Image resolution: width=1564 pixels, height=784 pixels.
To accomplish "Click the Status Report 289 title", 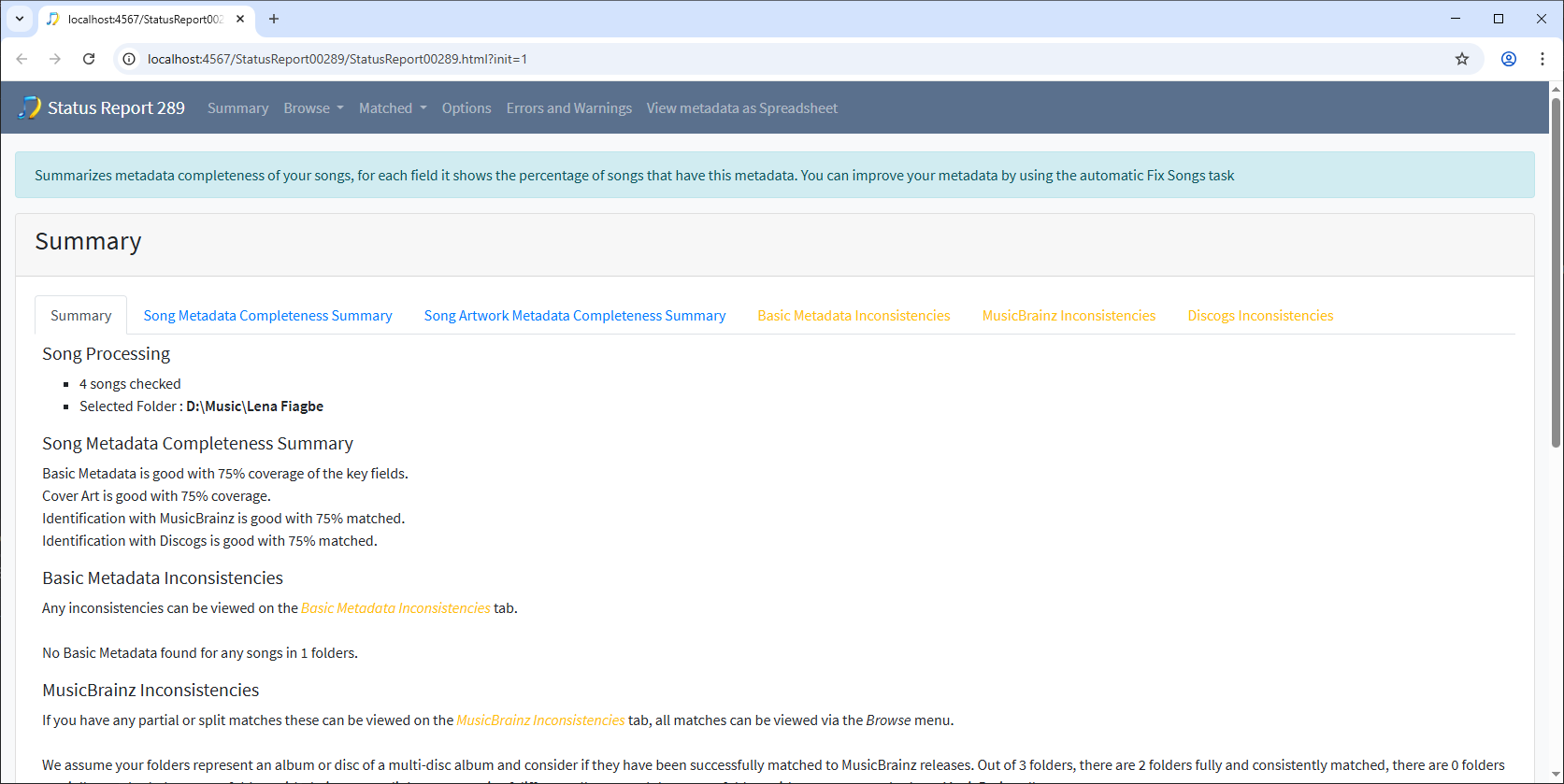I will 116,108.
